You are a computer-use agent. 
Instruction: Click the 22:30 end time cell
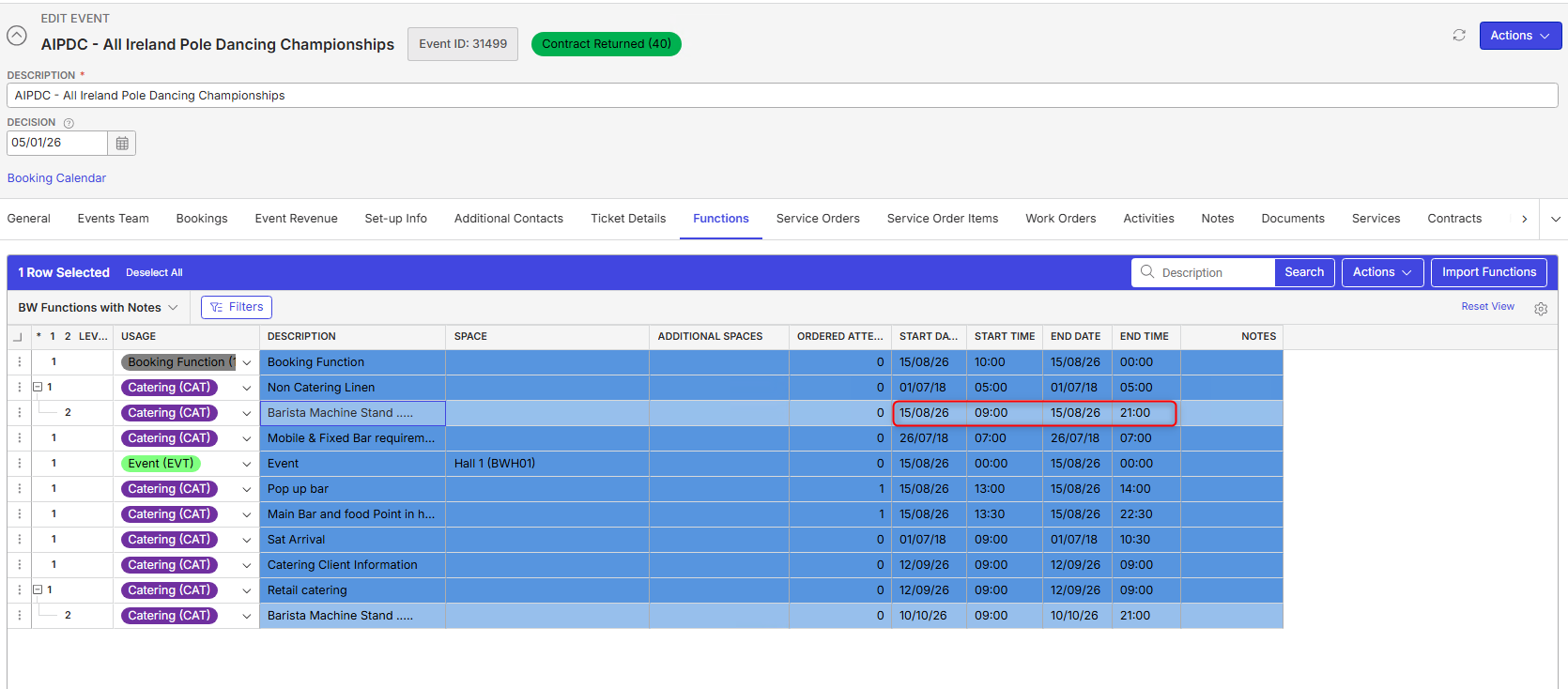point(1146,514)
